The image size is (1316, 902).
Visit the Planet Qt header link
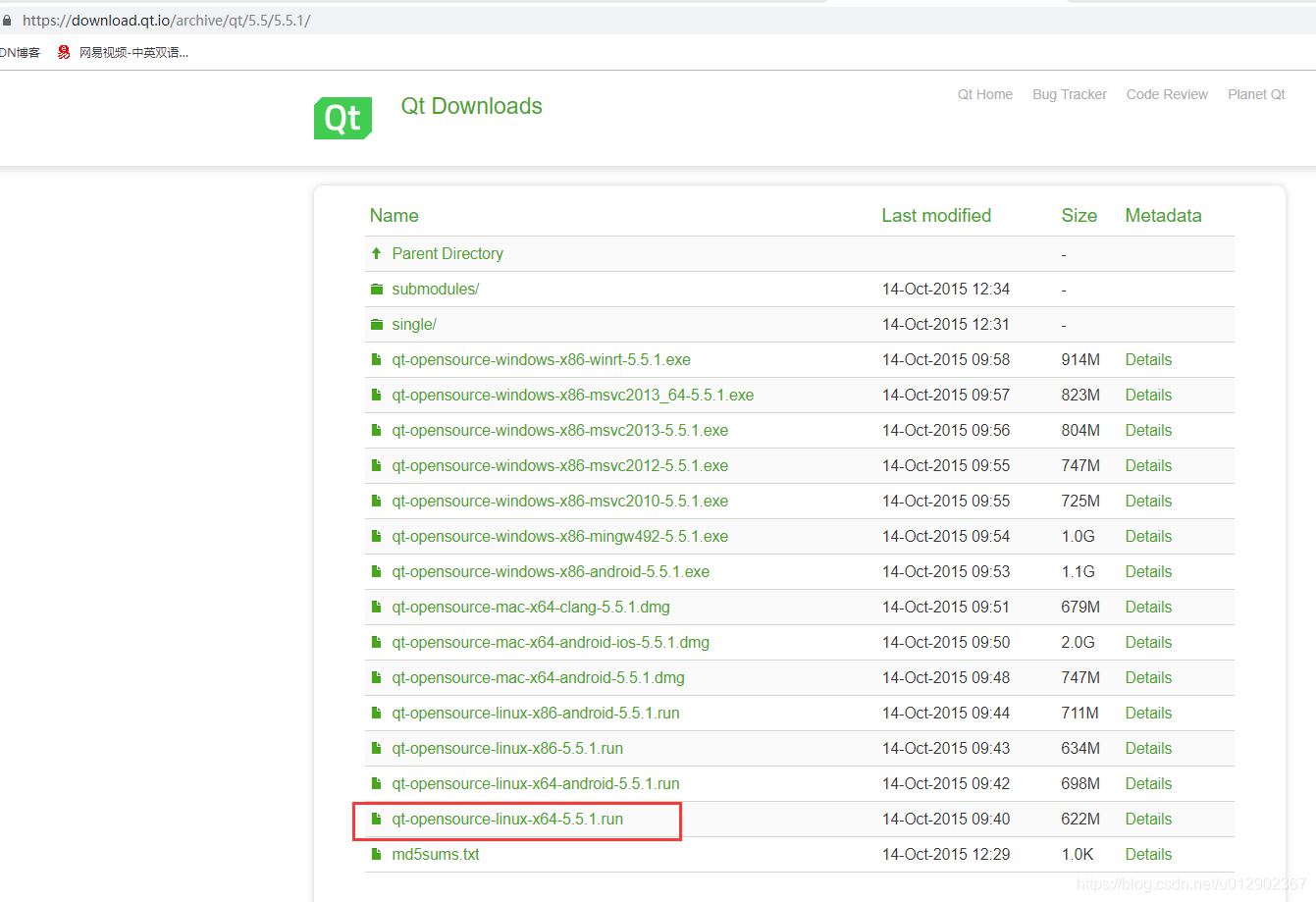point(1256,94)
